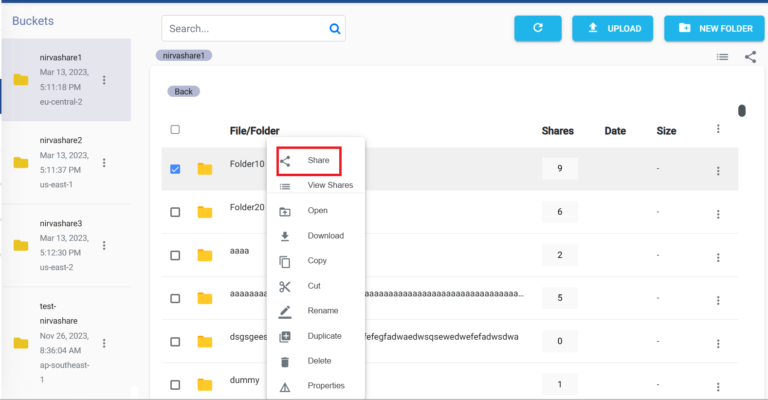Open the dummy folder icon
The height and width of the screenshot is (400, 768).
[x=205, y=385]
